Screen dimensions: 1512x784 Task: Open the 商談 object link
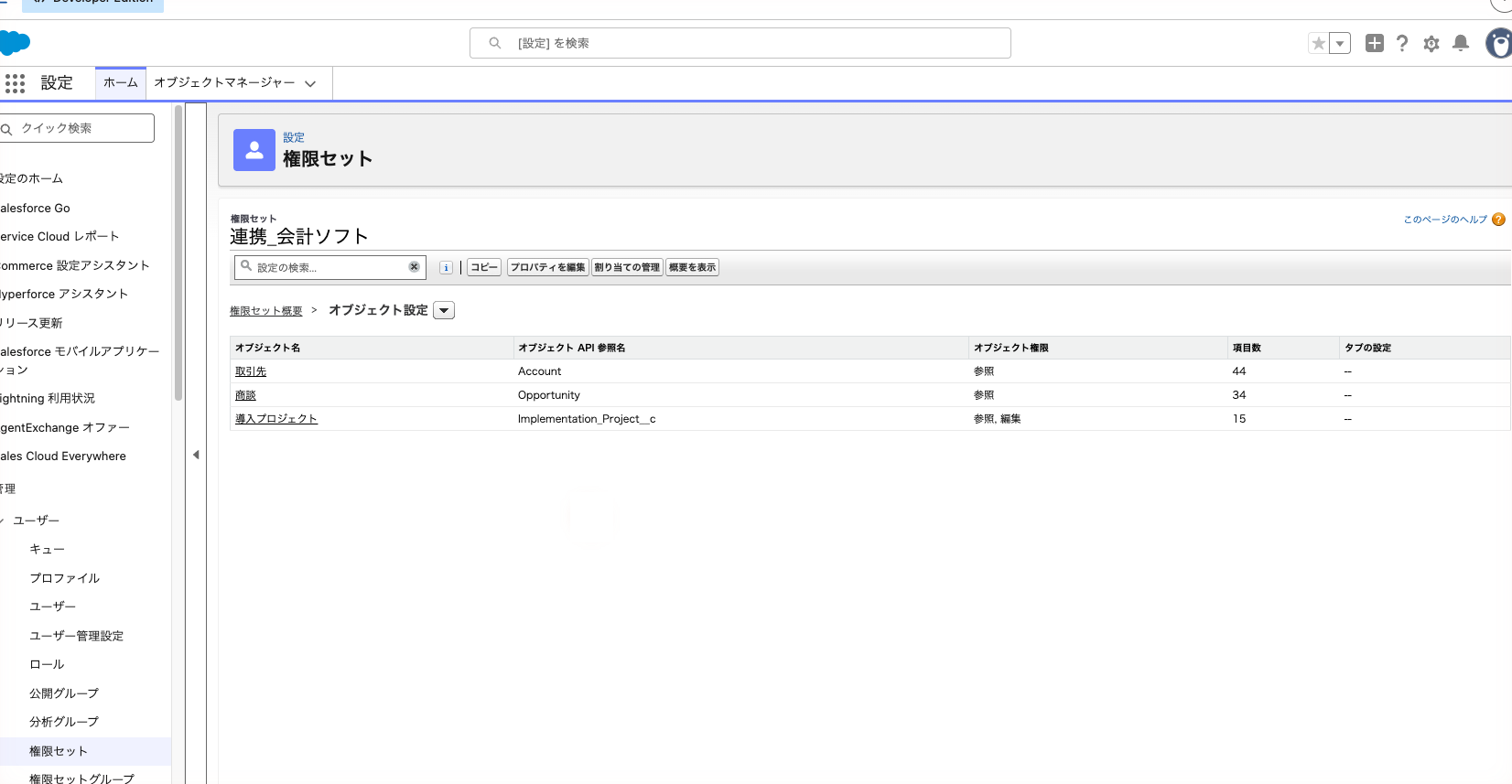point(245,395)
